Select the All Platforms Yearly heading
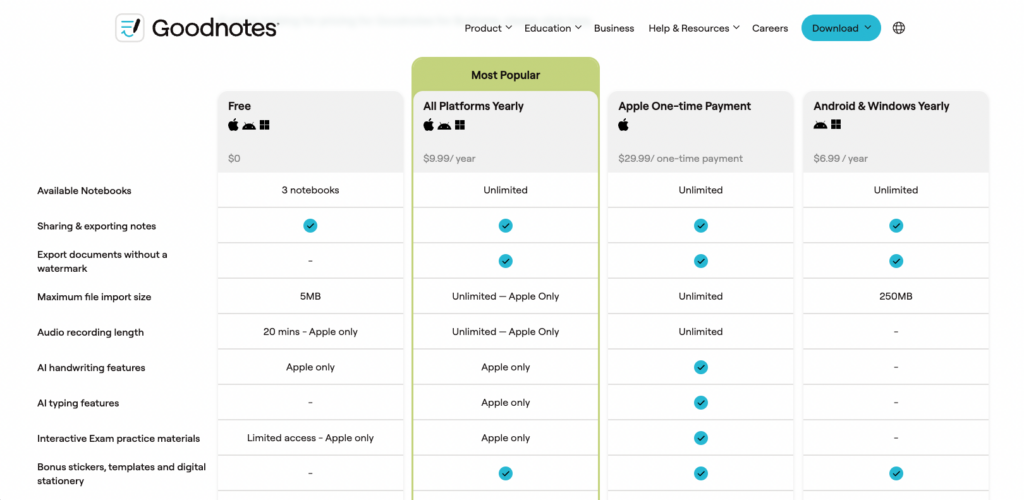The height and width of the screenshot is (500, 1024). tap(473, 106)
